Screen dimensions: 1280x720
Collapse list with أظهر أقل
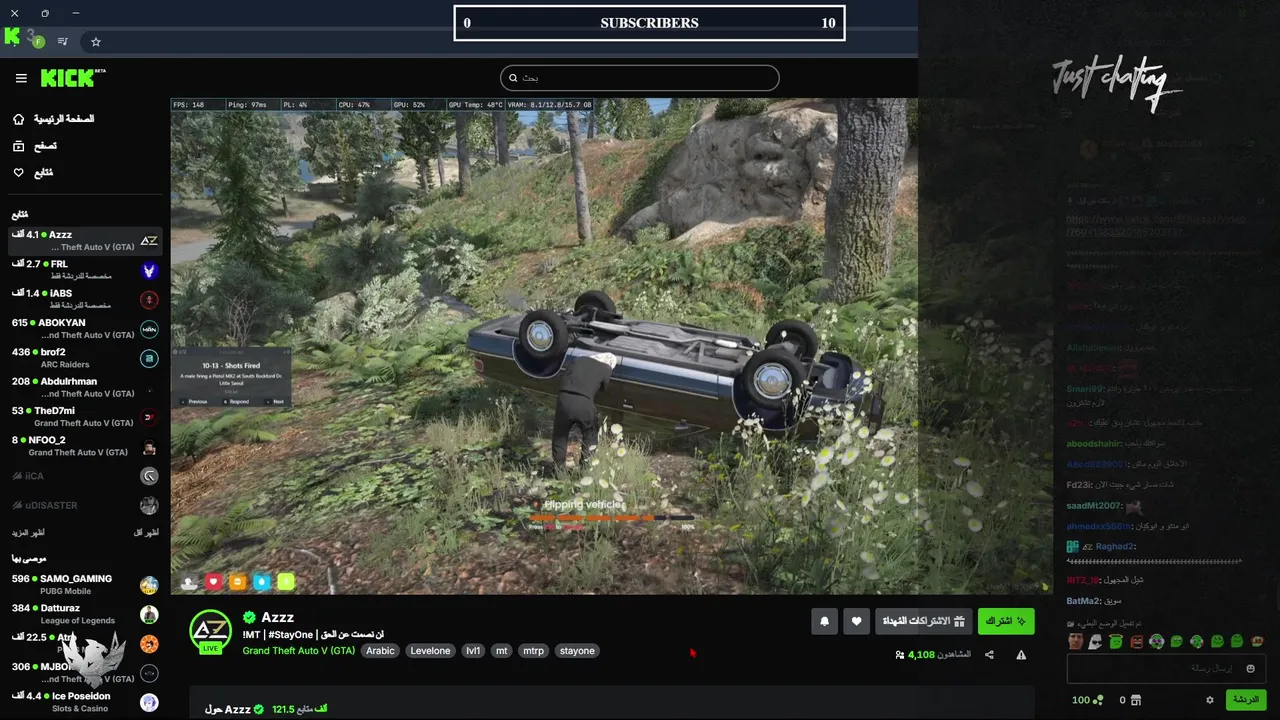pyautogui.click(x=145, y=533)
